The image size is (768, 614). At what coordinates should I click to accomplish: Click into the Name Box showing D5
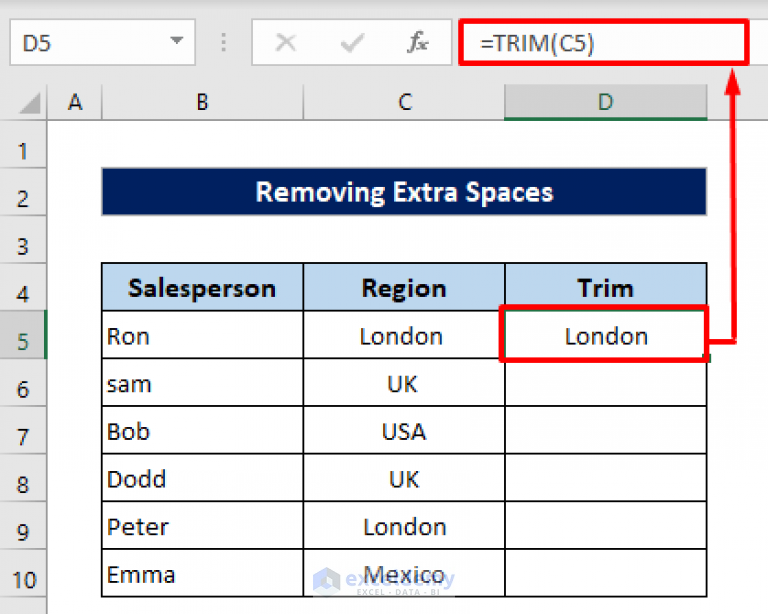point(102,43)
